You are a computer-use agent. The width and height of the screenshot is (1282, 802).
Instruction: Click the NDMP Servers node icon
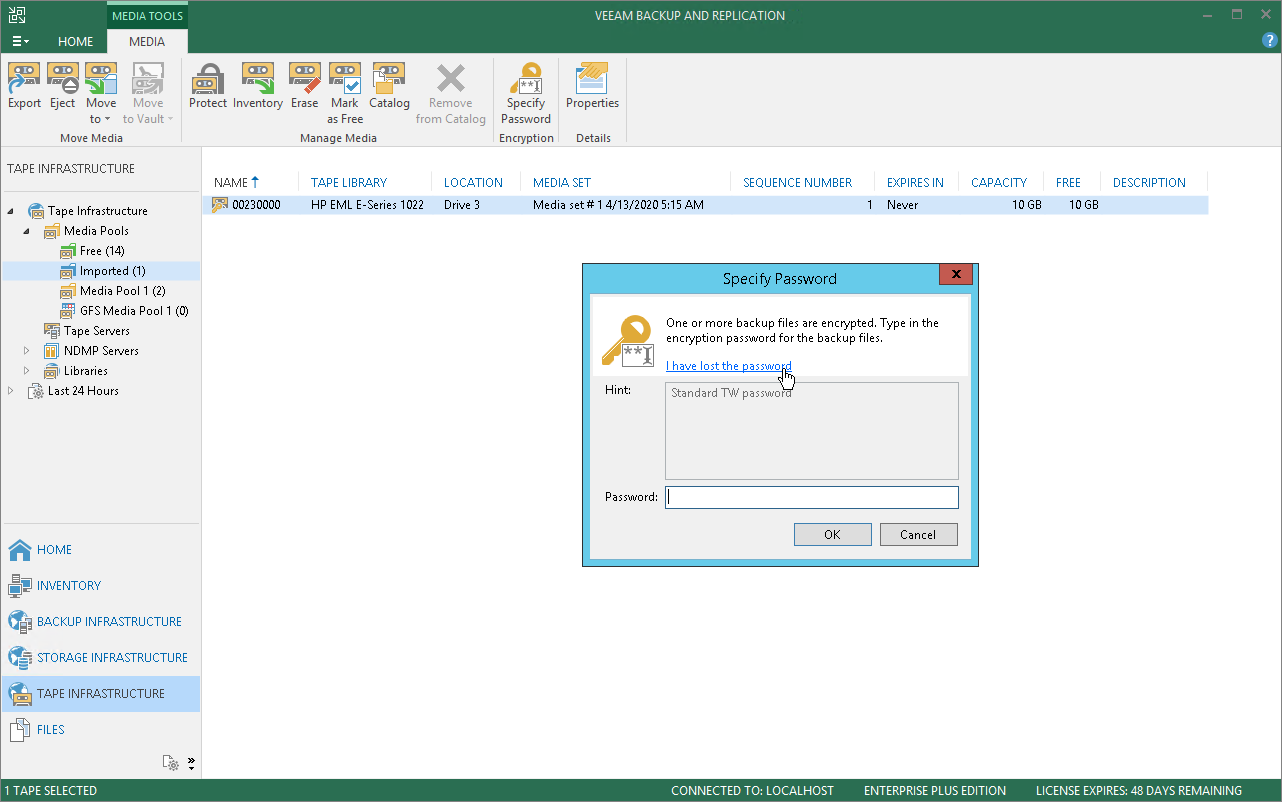[x=52, y=351]
